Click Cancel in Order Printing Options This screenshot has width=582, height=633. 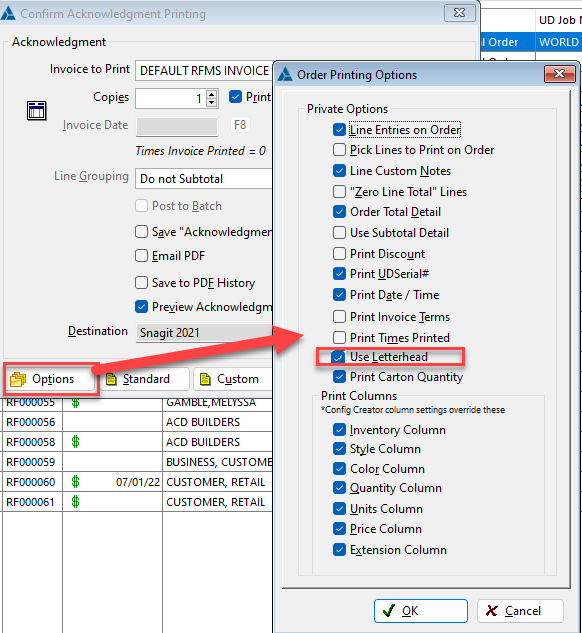[520, 611]
